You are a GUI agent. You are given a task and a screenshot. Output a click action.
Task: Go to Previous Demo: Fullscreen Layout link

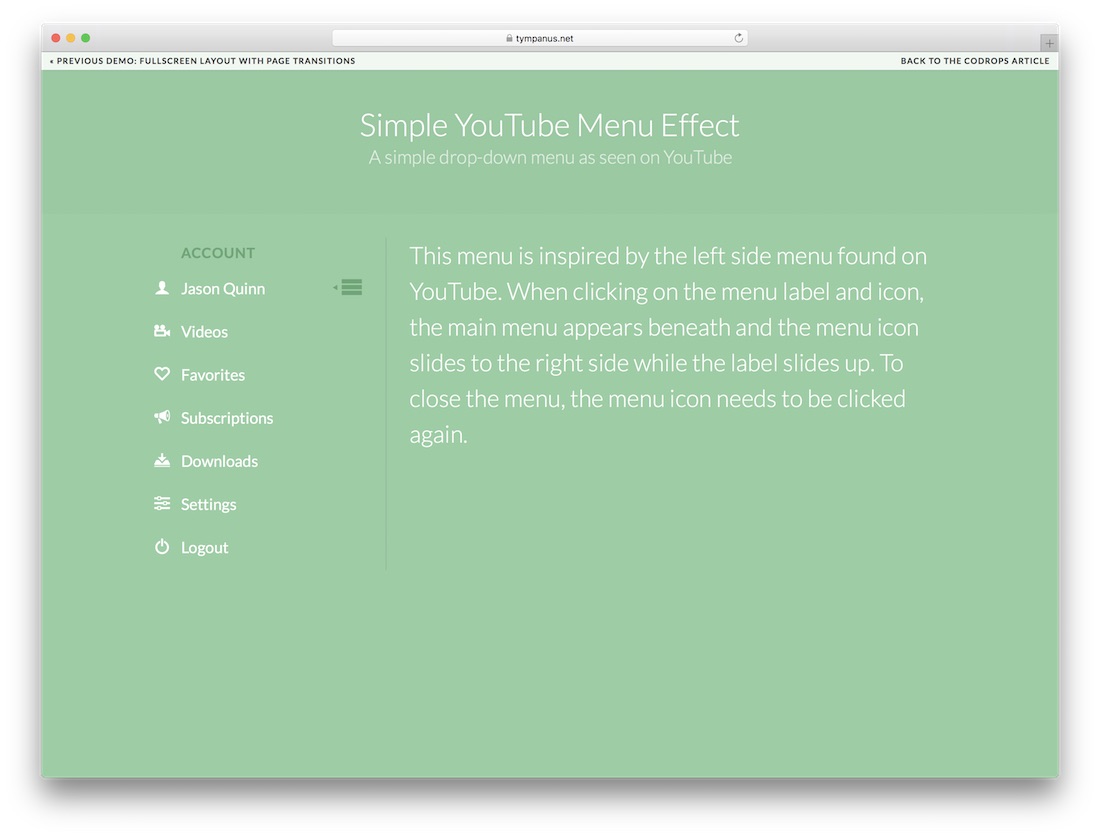point(203,61)
